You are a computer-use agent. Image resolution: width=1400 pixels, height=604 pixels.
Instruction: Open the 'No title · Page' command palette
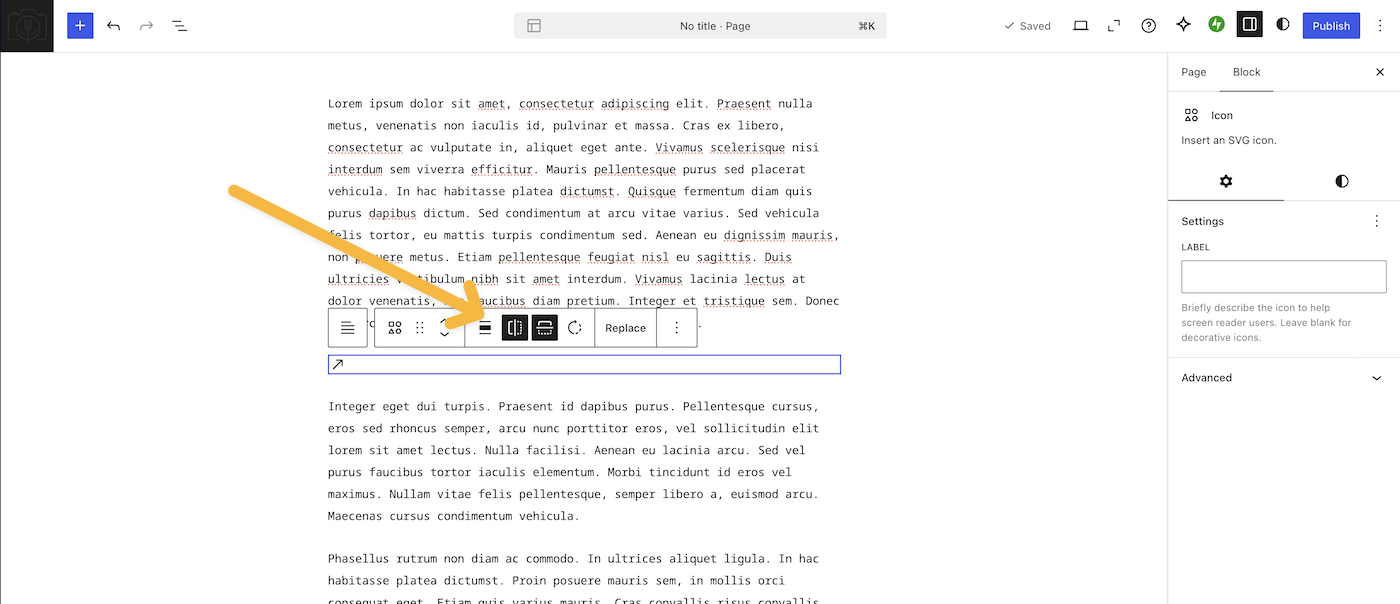[700, 26]
